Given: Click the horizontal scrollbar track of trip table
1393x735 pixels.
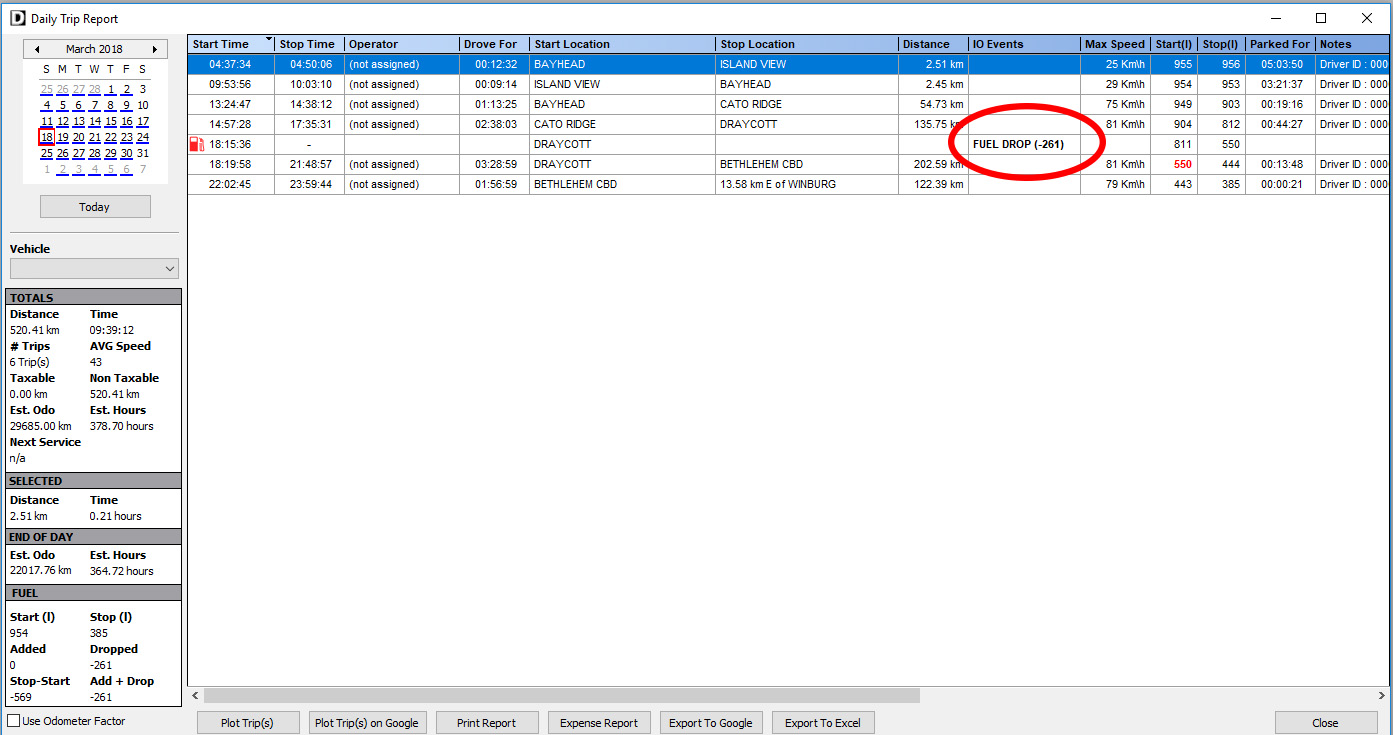Looking at the screenshot, I should click(x=1100, y=695).
